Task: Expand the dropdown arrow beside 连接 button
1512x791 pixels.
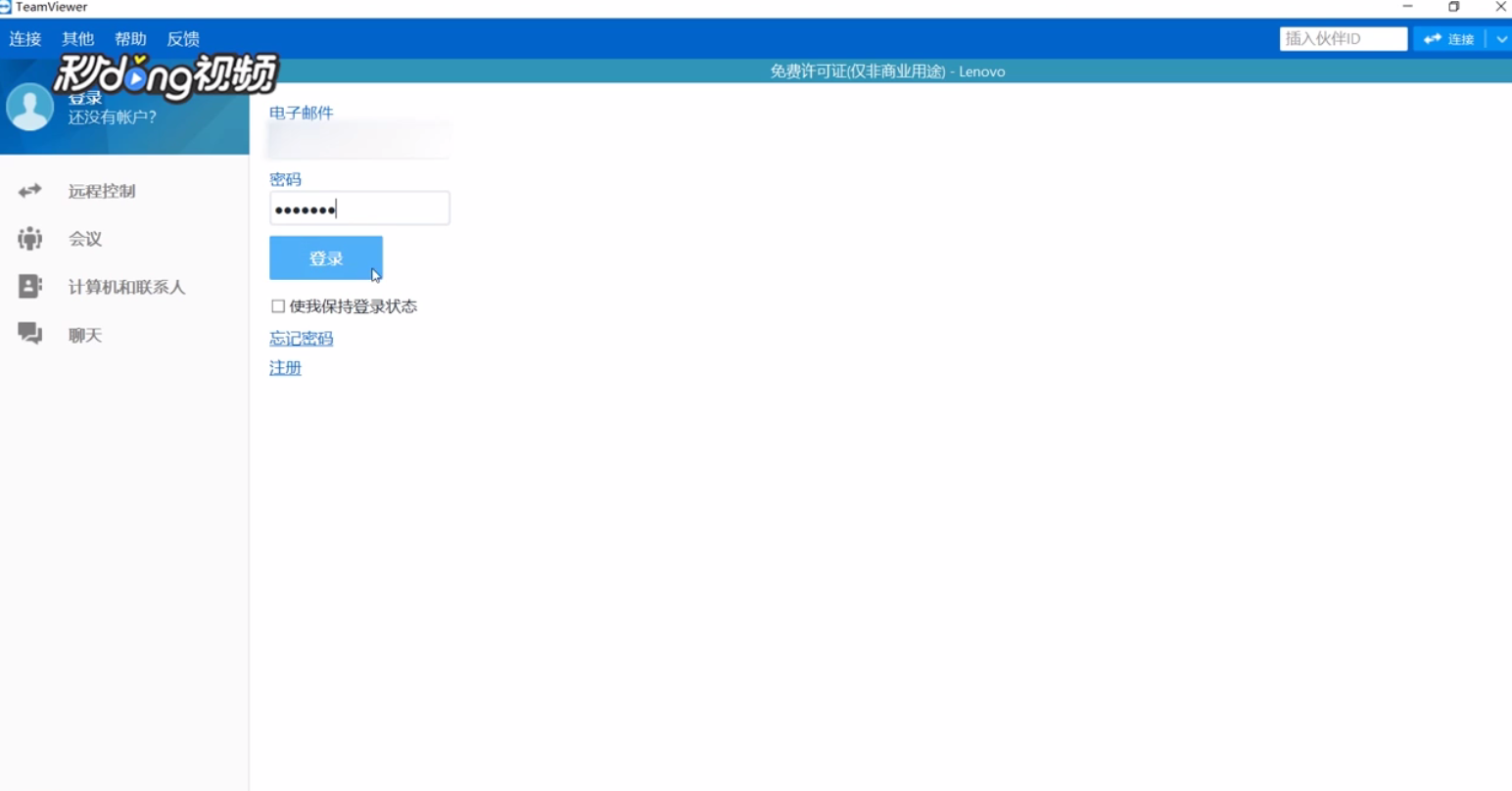Action: (x=1499, y=39)
